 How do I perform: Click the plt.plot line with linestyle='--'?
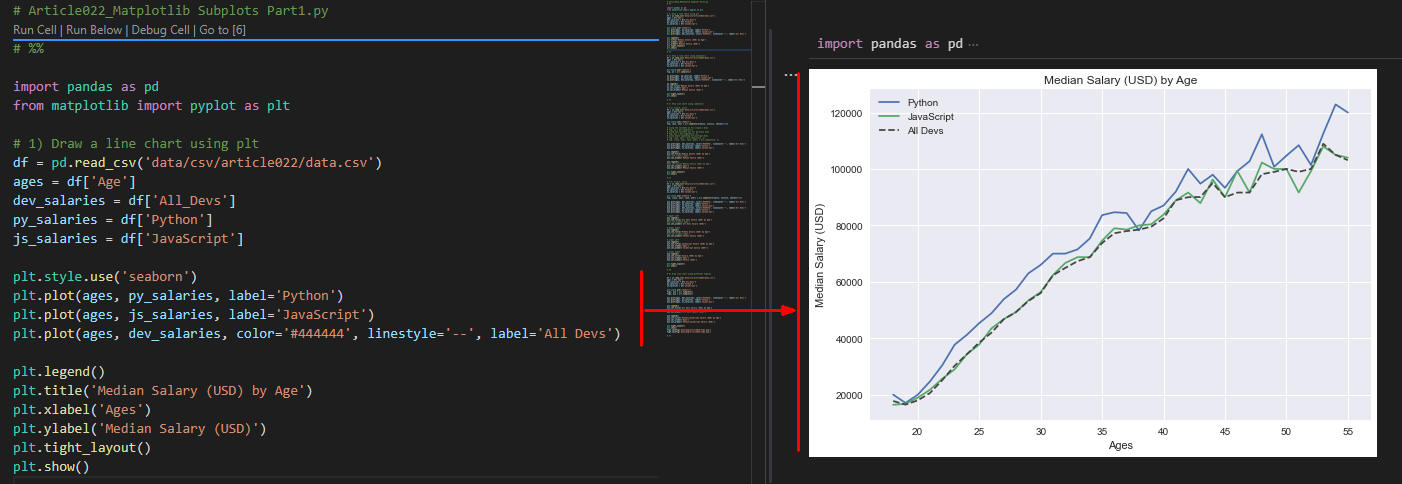pos(316,334)
